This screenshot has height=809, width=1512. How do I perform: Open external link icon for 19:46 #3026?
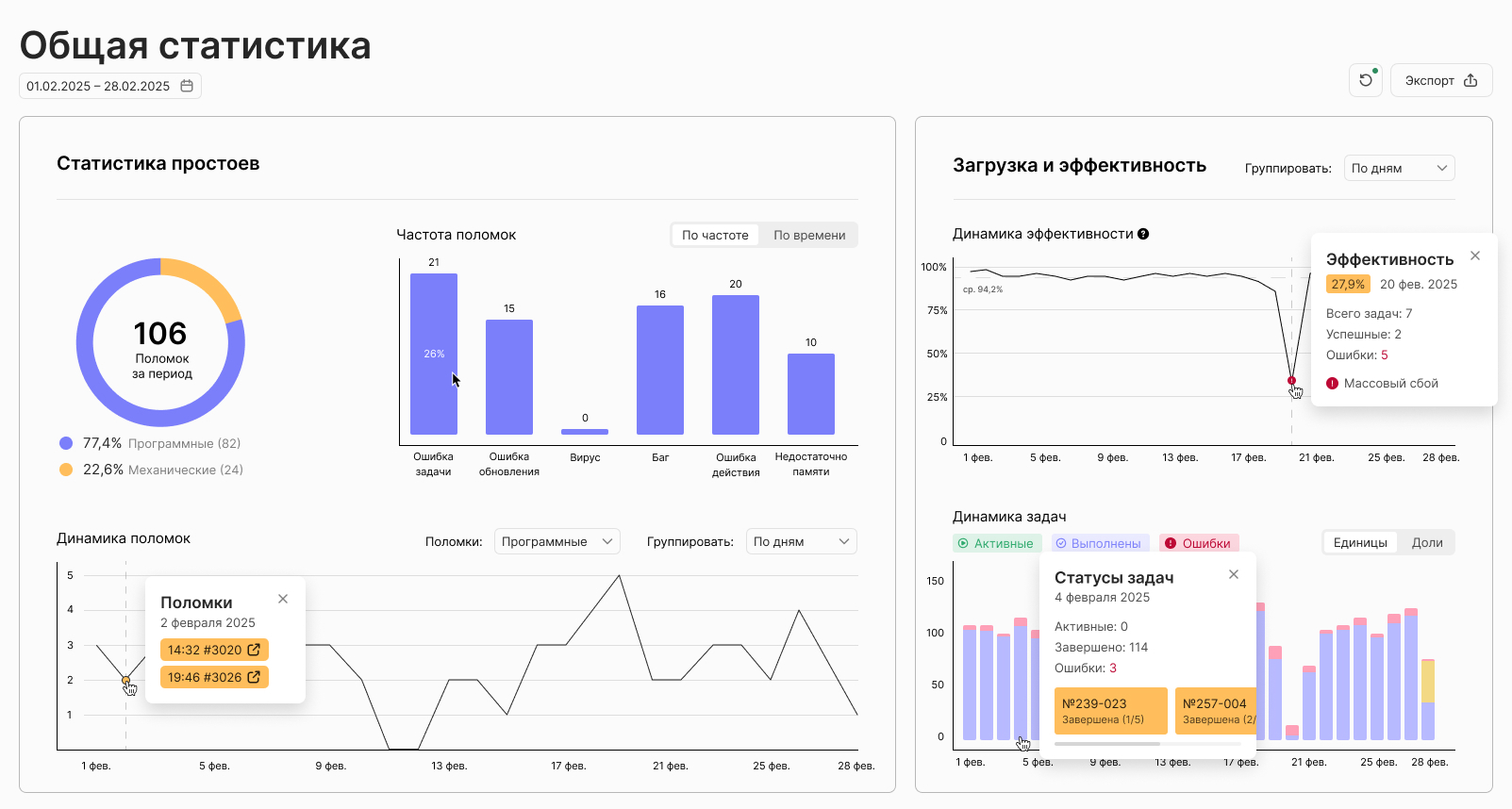click(x=254, y=677)
